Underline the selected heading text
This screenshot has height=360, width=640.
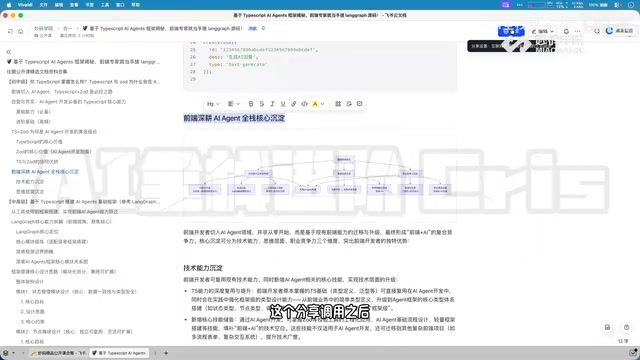click(x=283, y=104)
